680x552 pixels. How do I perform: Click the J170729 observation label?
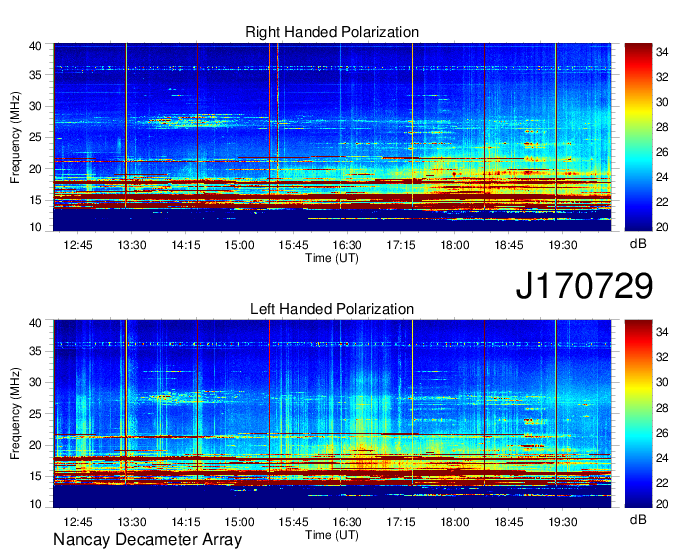pyautogui.click(x=584, y=285)
